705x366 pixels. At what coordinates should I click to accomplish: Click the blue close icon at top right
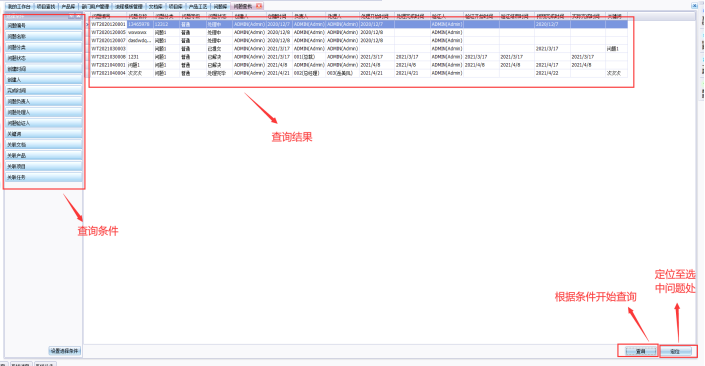[694, 6]
